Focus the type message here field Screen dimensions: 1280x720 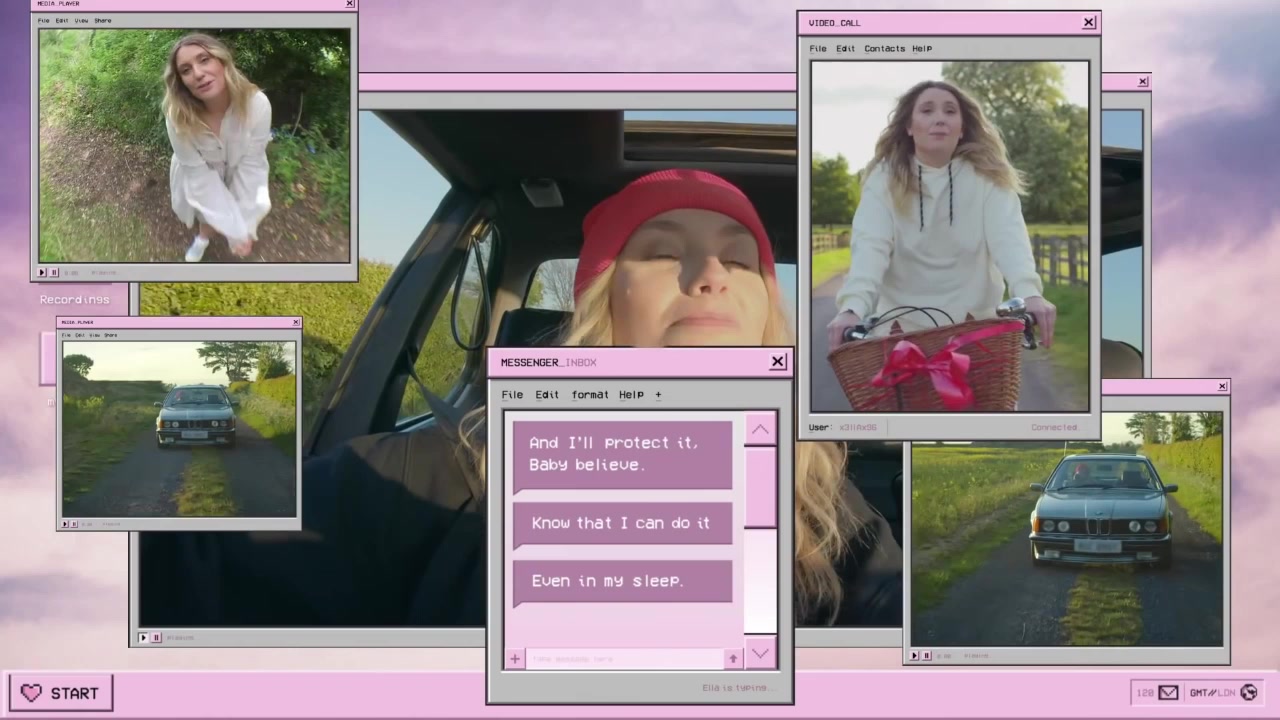[624, 658]
